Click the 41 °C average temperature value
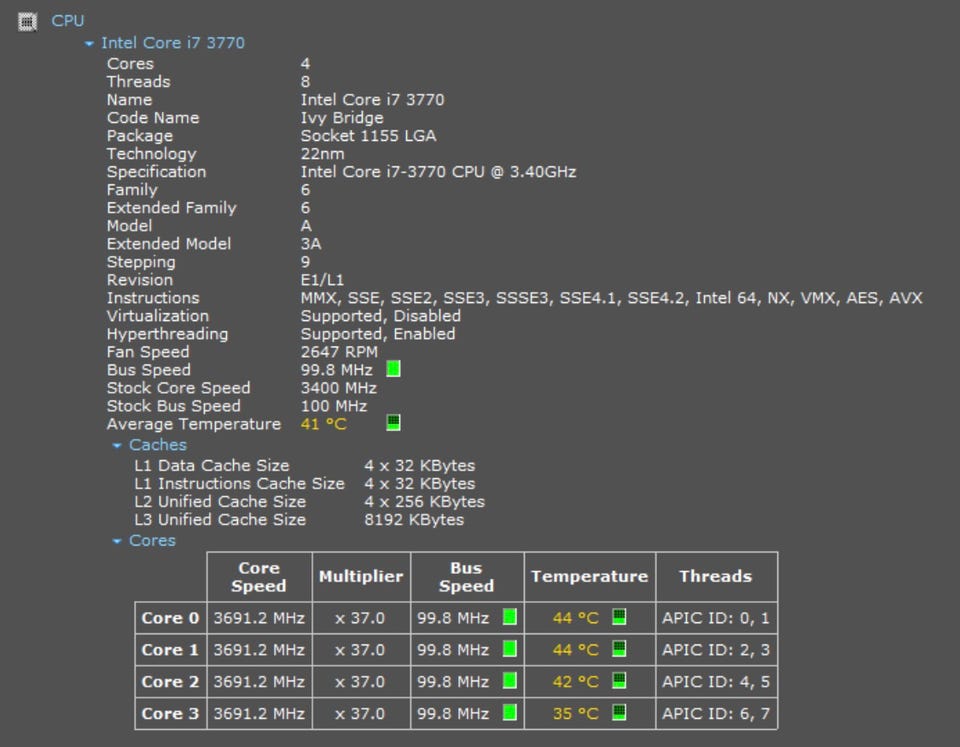Image resolution: width=960 pixels, height=747 pixels. [x=323, y=424]
